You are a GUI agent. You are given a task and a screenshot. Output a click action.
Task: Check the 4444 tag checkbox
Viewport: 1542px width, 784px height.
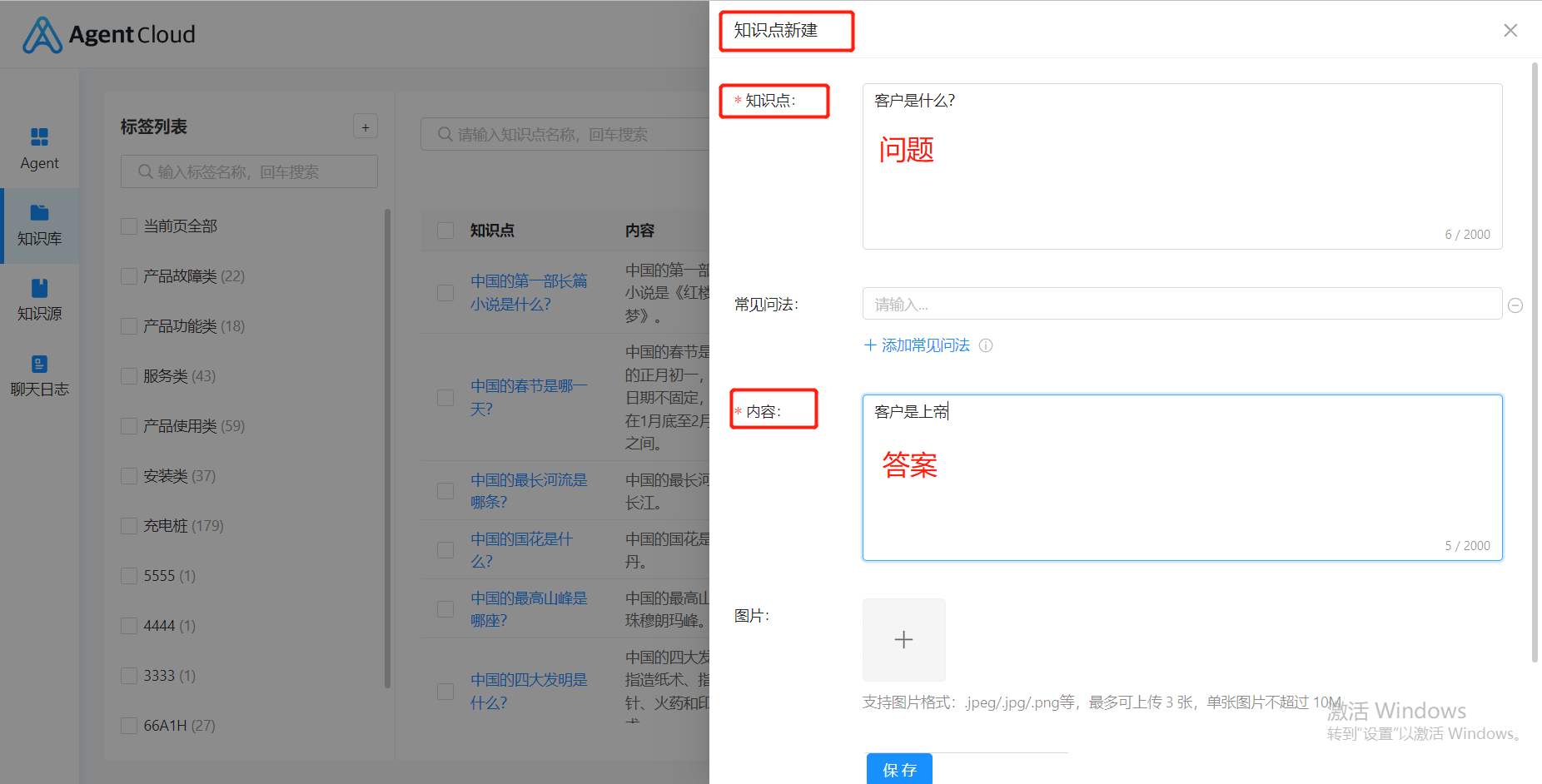(x=129, y=626)
